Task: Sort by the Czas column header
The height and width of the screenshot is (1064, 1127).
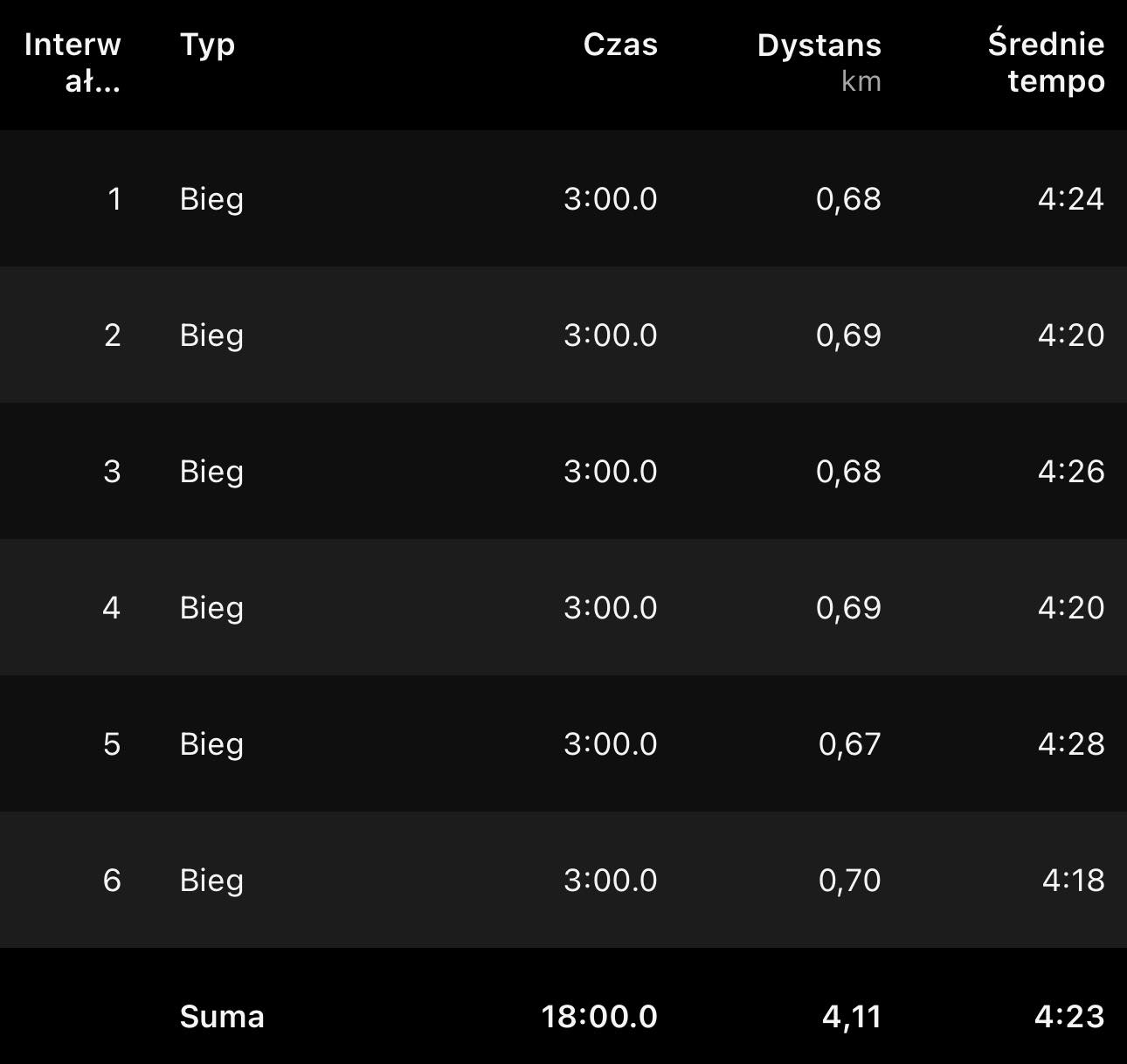Action: point(619,44)
